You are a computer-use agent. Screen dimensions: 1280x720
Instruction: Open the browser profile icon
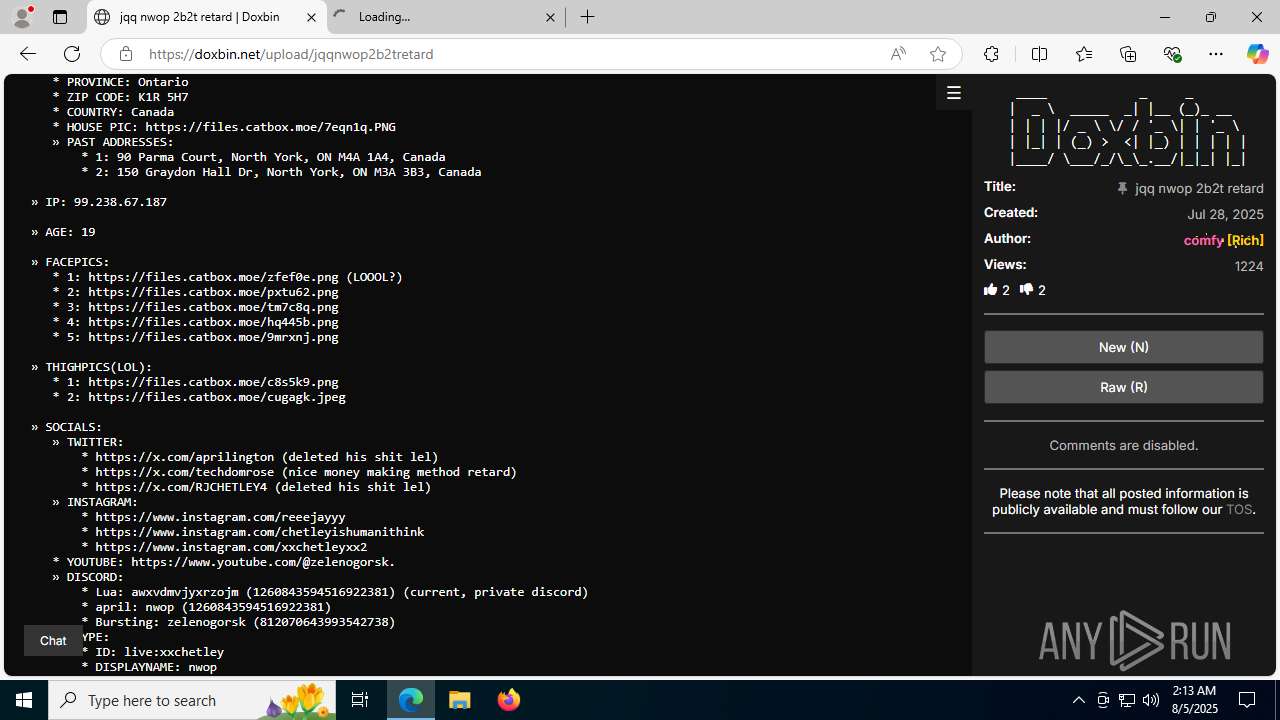22,17
